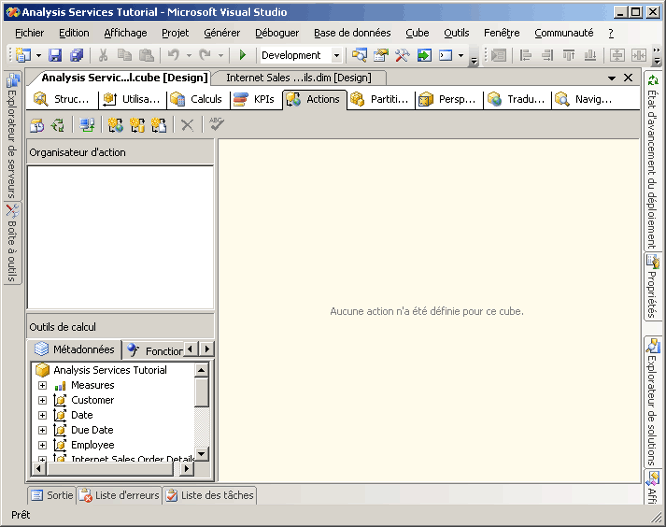The width and height of the screenshot is (666, 527).
Task: Switch to the Calculs tab
Action: click(x=198, y=99)
